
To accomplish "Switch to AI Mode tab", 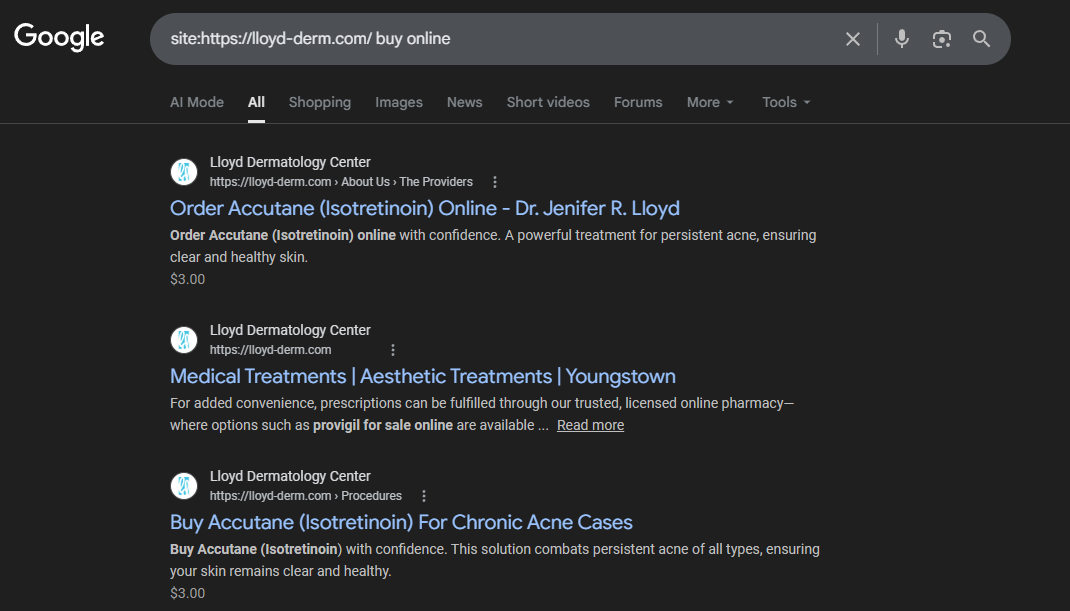I will (x=197, y=102).
